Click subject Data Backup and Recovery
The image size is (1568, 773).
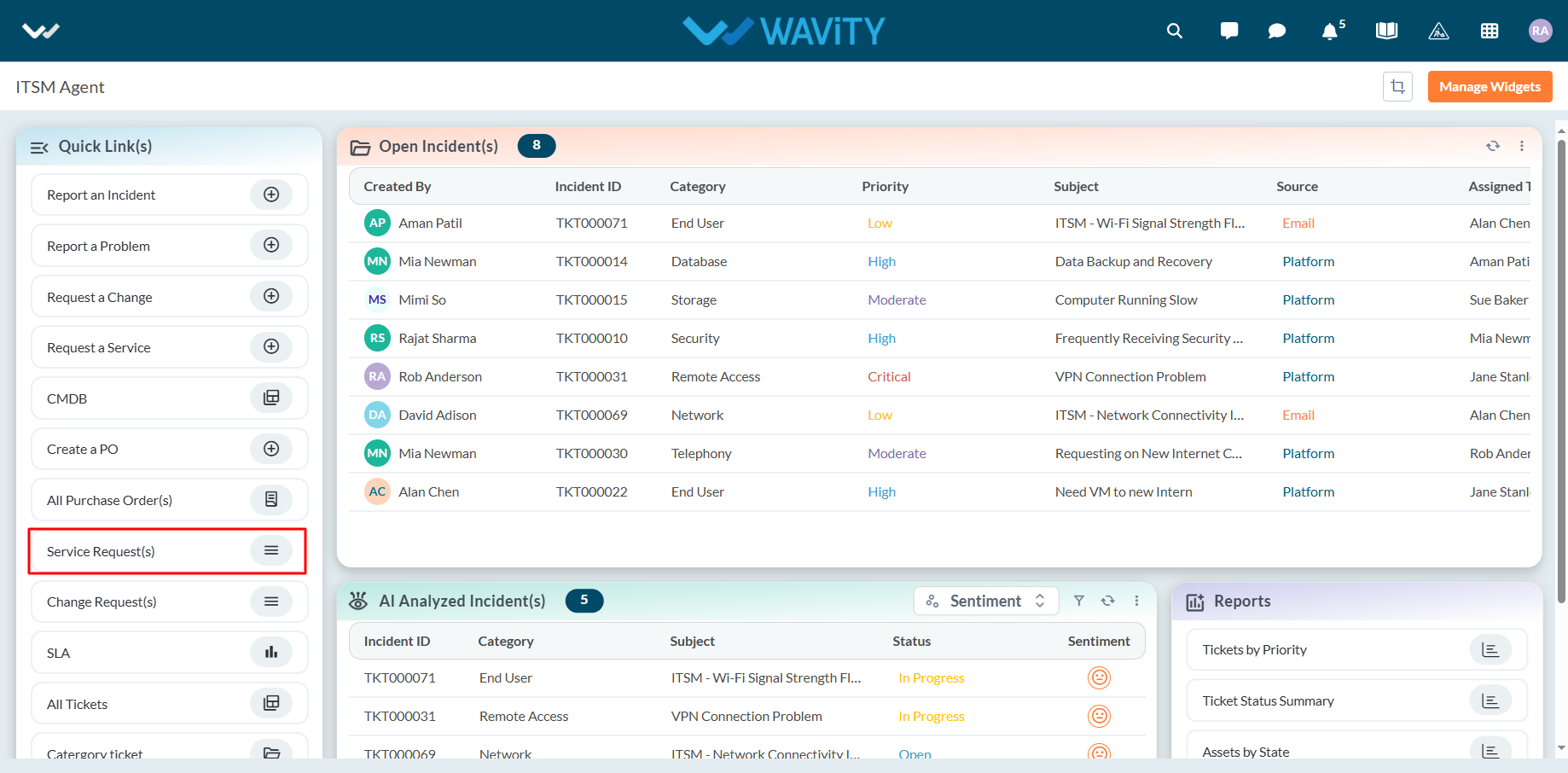[1133, 261]
